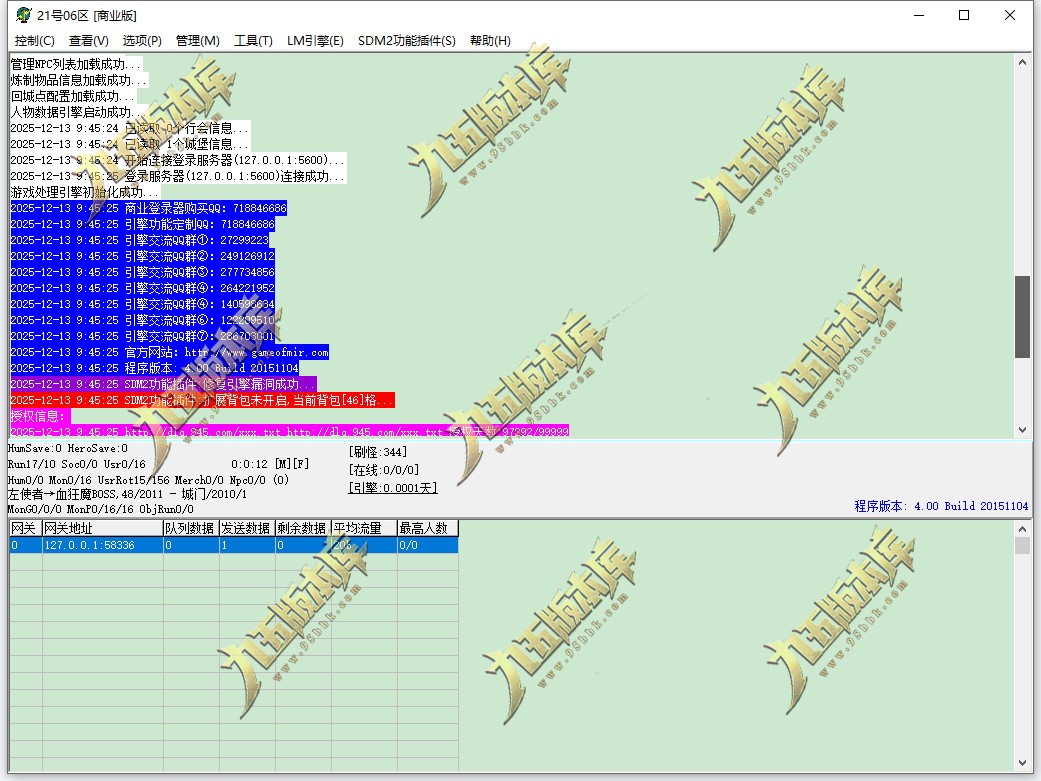The height and width of the screenshot is (781, 1041).
Task: Click the gateway list scroll-up arrow
Action: pyautogui.click(x=1022, y=529)
